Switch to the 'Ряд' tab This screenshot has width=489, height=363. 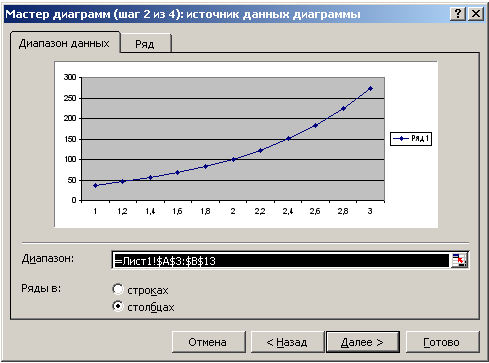(x=145, y=44)
